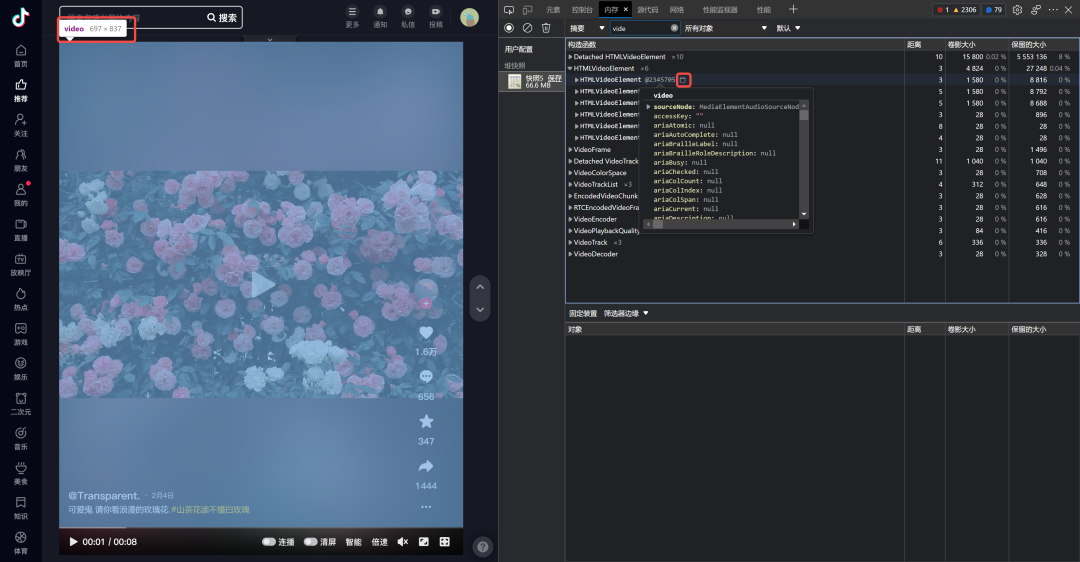Go to next video with down arrow
The width and height of the screenshot is (1080, 562).
pos(480,310)
